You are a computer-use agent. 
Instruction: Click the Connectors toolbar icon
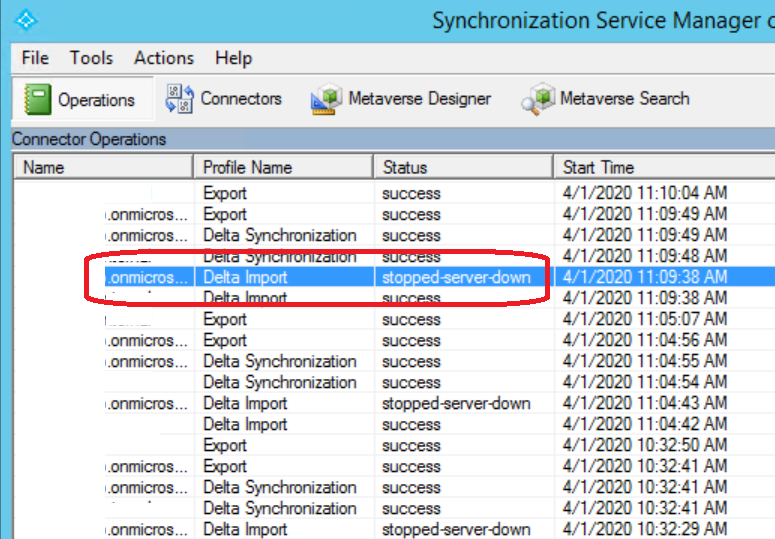tap(179, 99)
